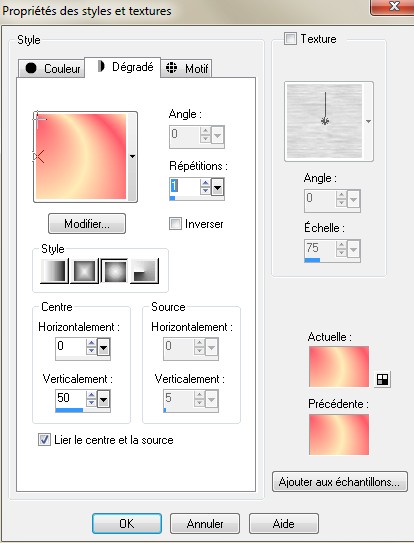Click the Précédente gradient swatch
This screenshot has width=414, height=543.
coord(339,435)
